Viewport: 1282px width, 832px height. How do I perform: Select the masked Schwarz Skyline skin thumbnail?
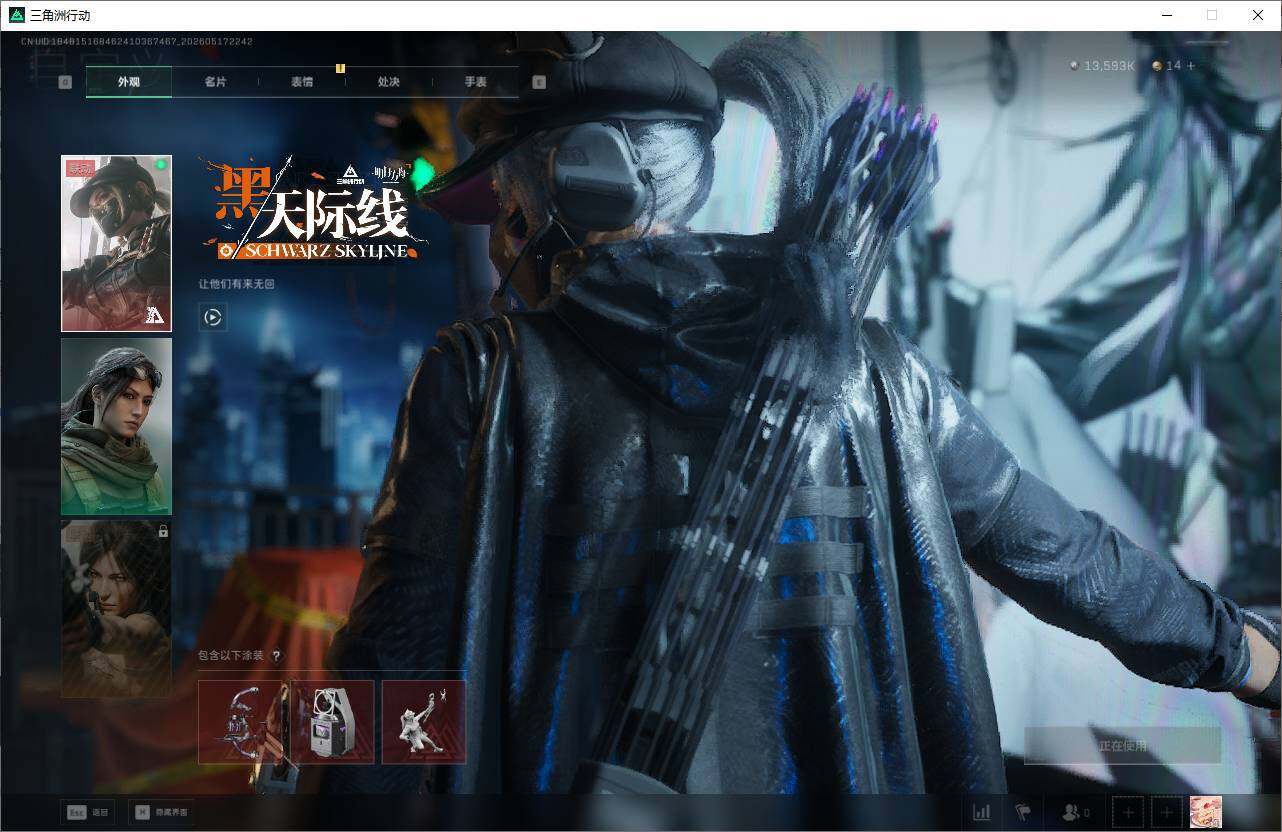coord(116,243)
